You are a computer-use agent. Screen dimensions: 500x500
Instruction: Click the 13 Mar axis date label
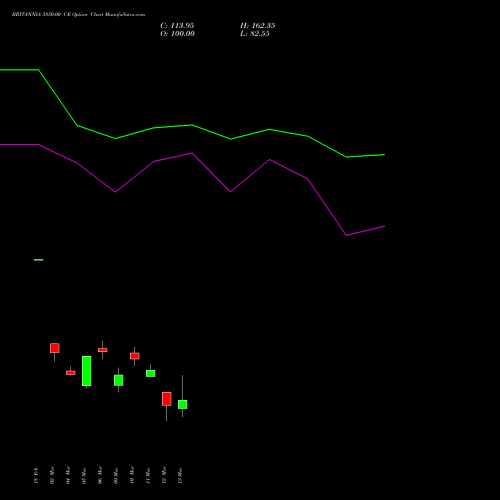180,475
